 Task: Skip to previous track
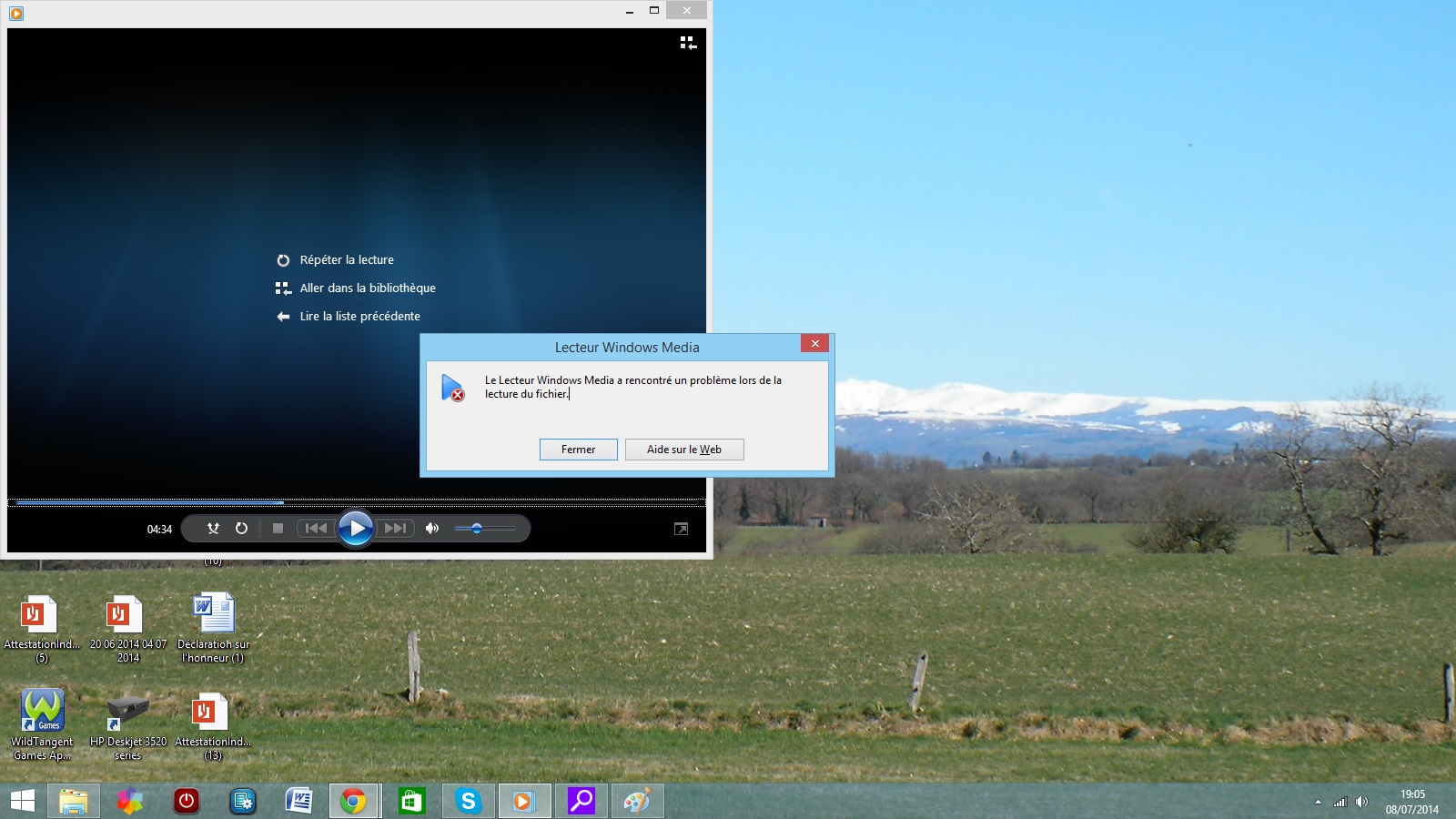(316, 529)
